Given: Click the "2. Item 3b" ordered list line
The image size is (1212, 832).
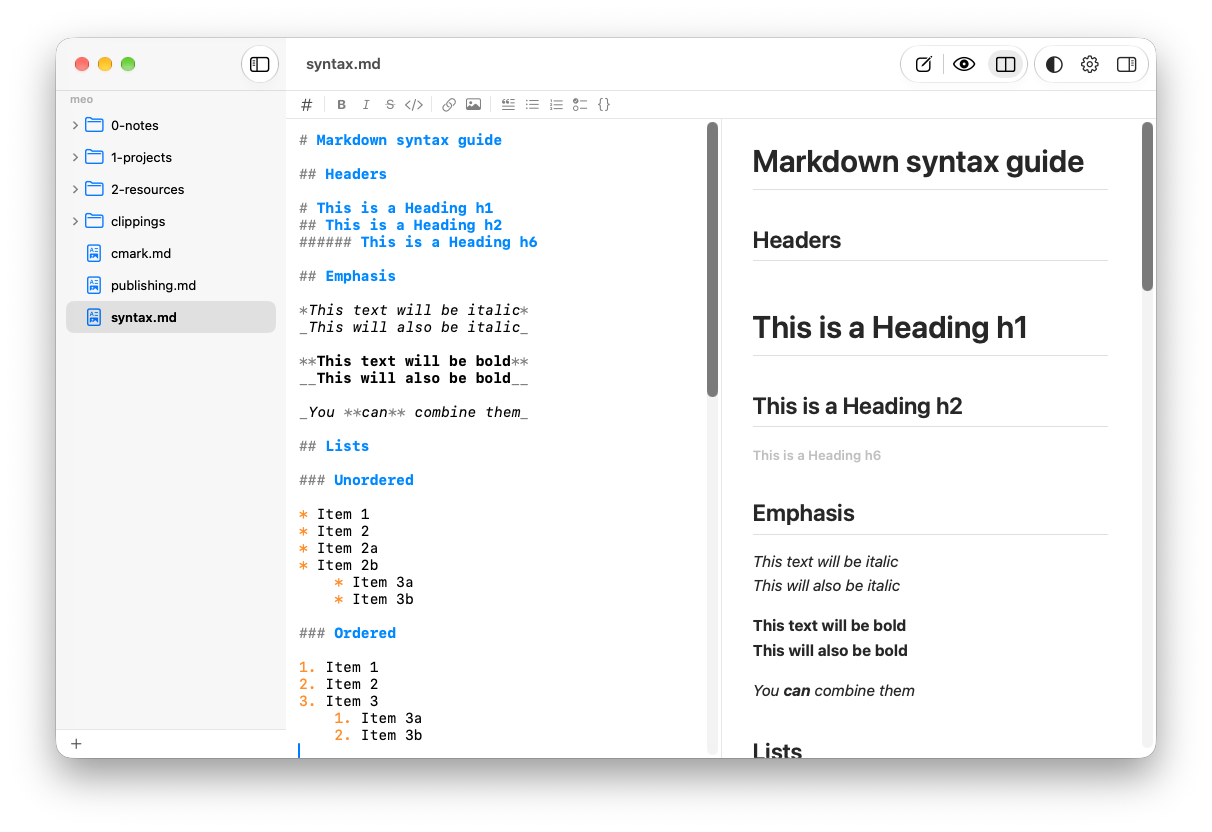Looking at the screenshot, I should tap(378, 735).
